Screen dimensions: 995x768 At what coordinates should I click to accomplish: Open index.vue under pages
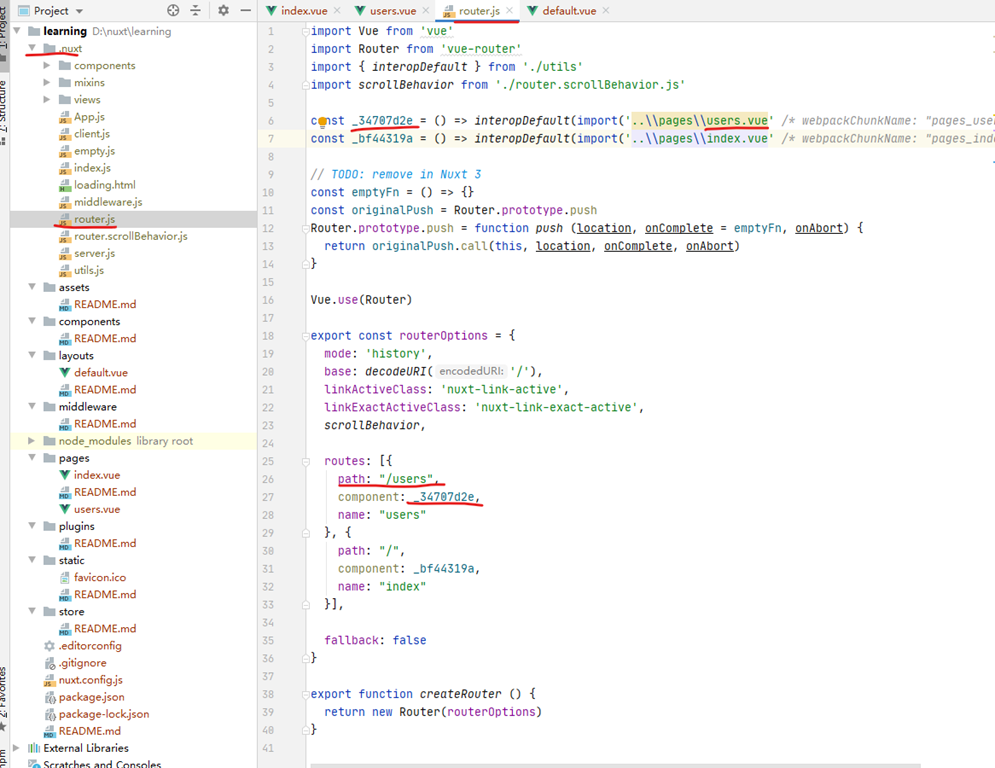click(x=96, y=475)
